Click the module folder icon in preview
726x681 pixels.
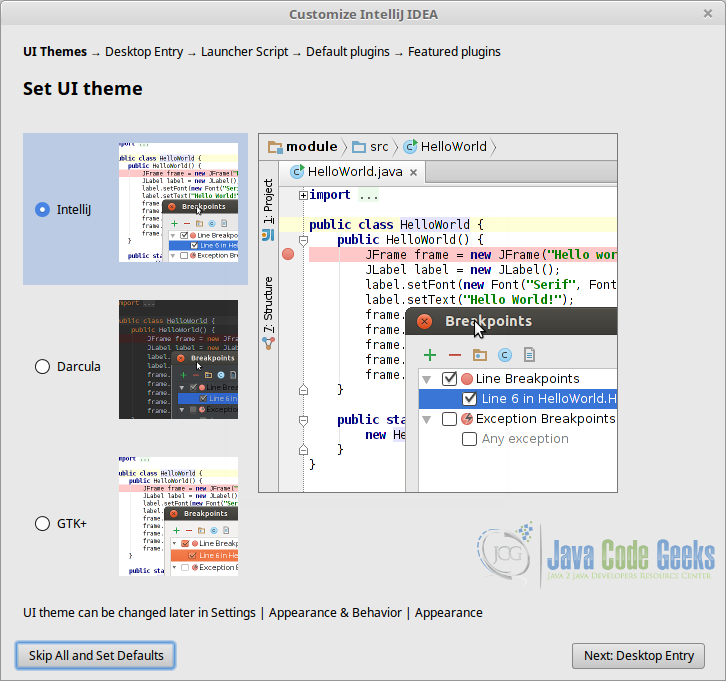click(x=275, y=147)
